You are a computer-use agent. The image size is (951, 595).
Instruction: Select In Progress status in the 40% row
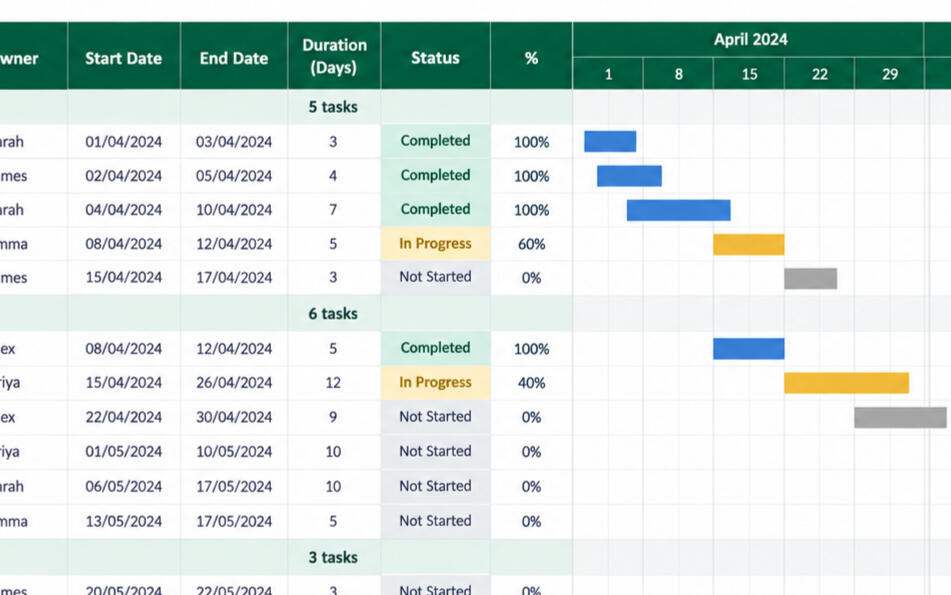[x=435, y=383]
